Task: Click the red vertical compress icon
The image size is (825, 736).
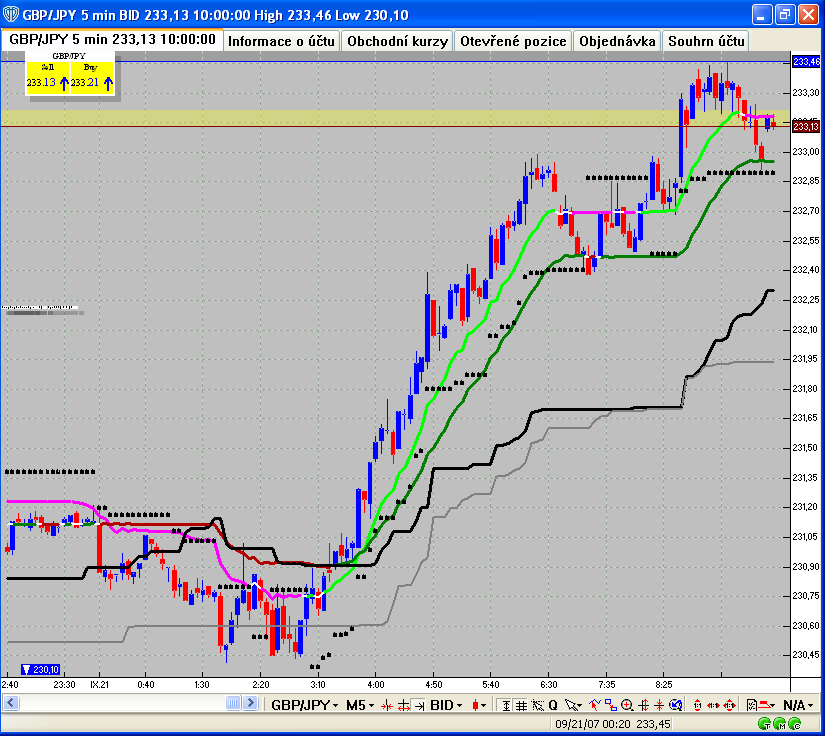Action: click(659, 705)
